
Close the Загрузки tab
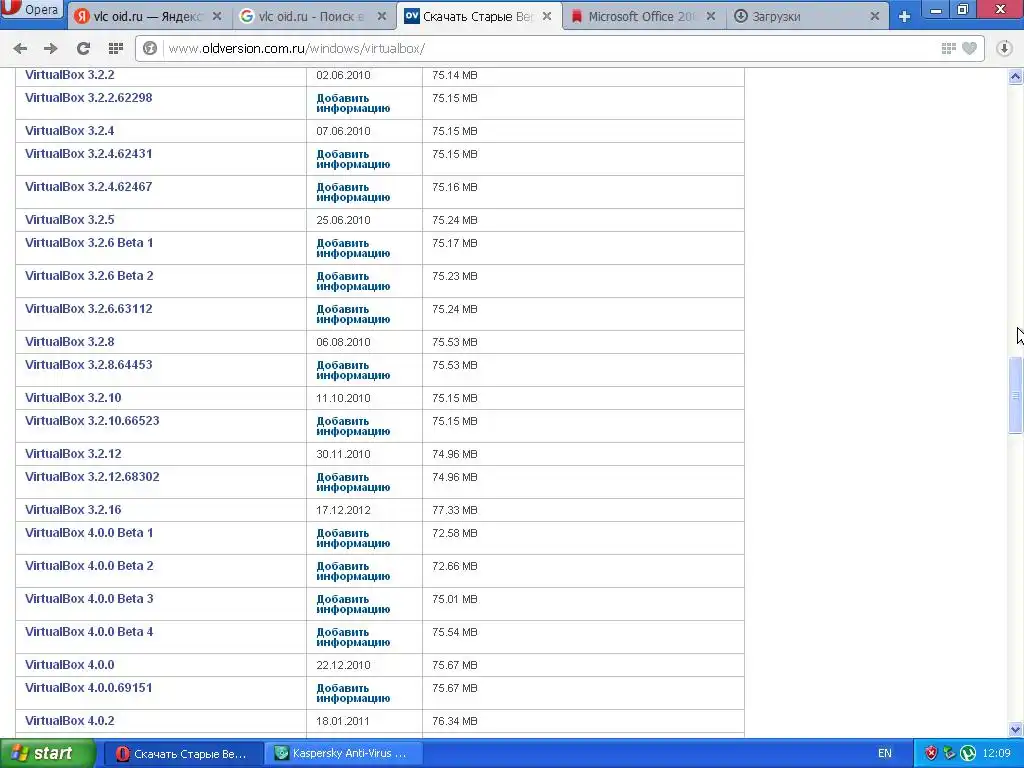(874, 16)
